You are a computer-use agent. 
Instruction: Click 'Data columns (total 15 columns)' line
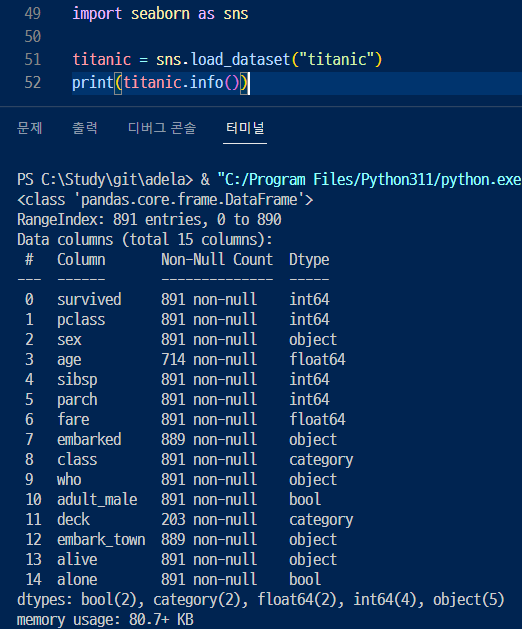click(x=145, y=239)
